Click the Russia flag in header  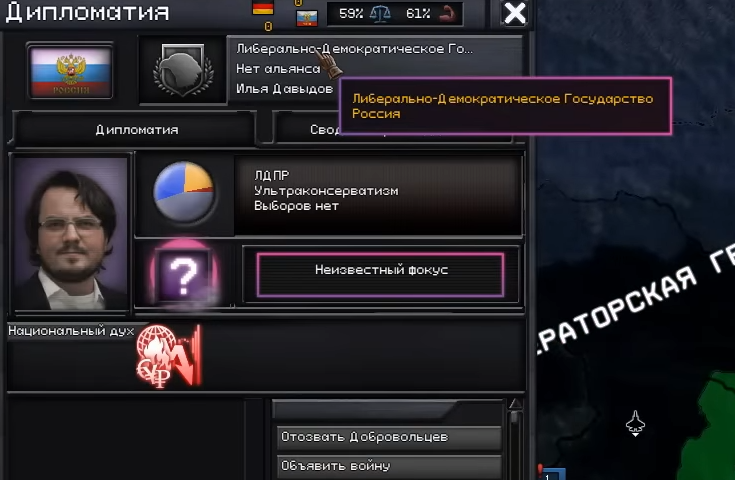coord(70,71)
